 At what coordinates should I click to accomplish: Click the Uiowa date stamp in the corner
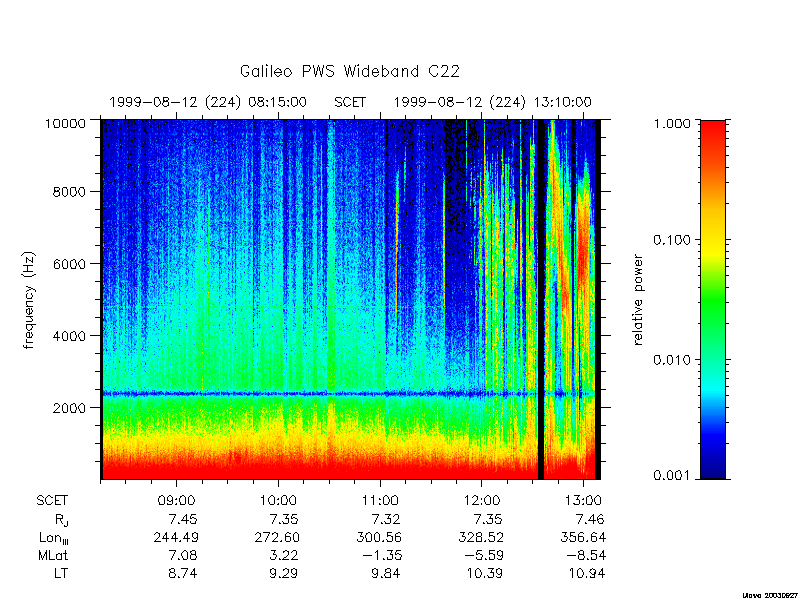pos(771,595)
